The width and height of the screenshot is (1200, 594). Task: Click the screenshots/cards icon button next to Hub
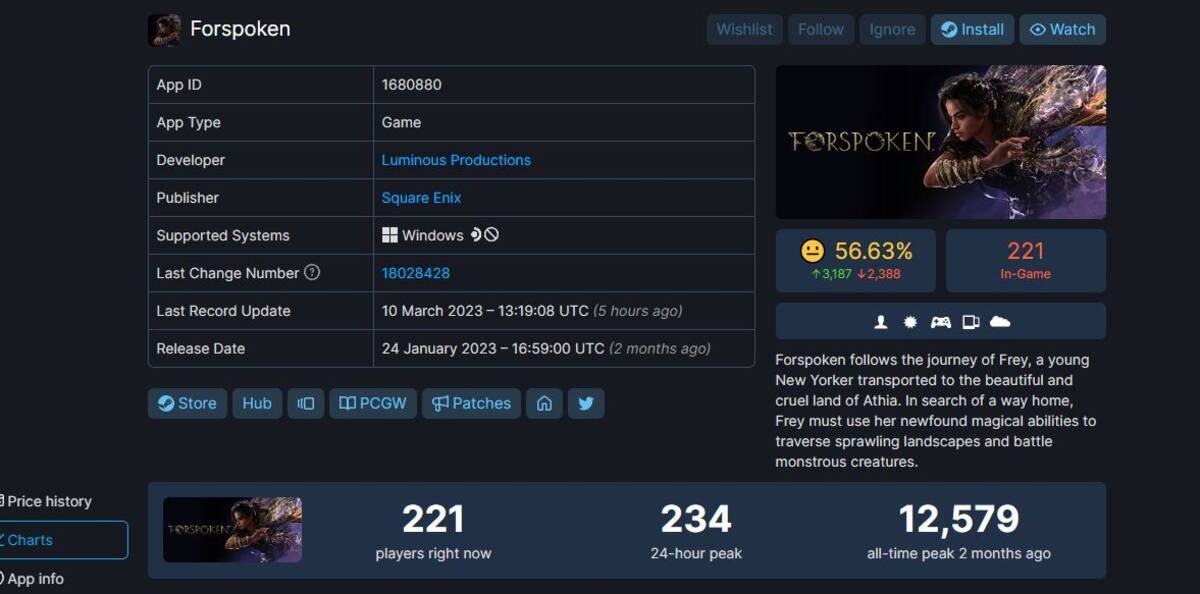click(x=306, y=403)
